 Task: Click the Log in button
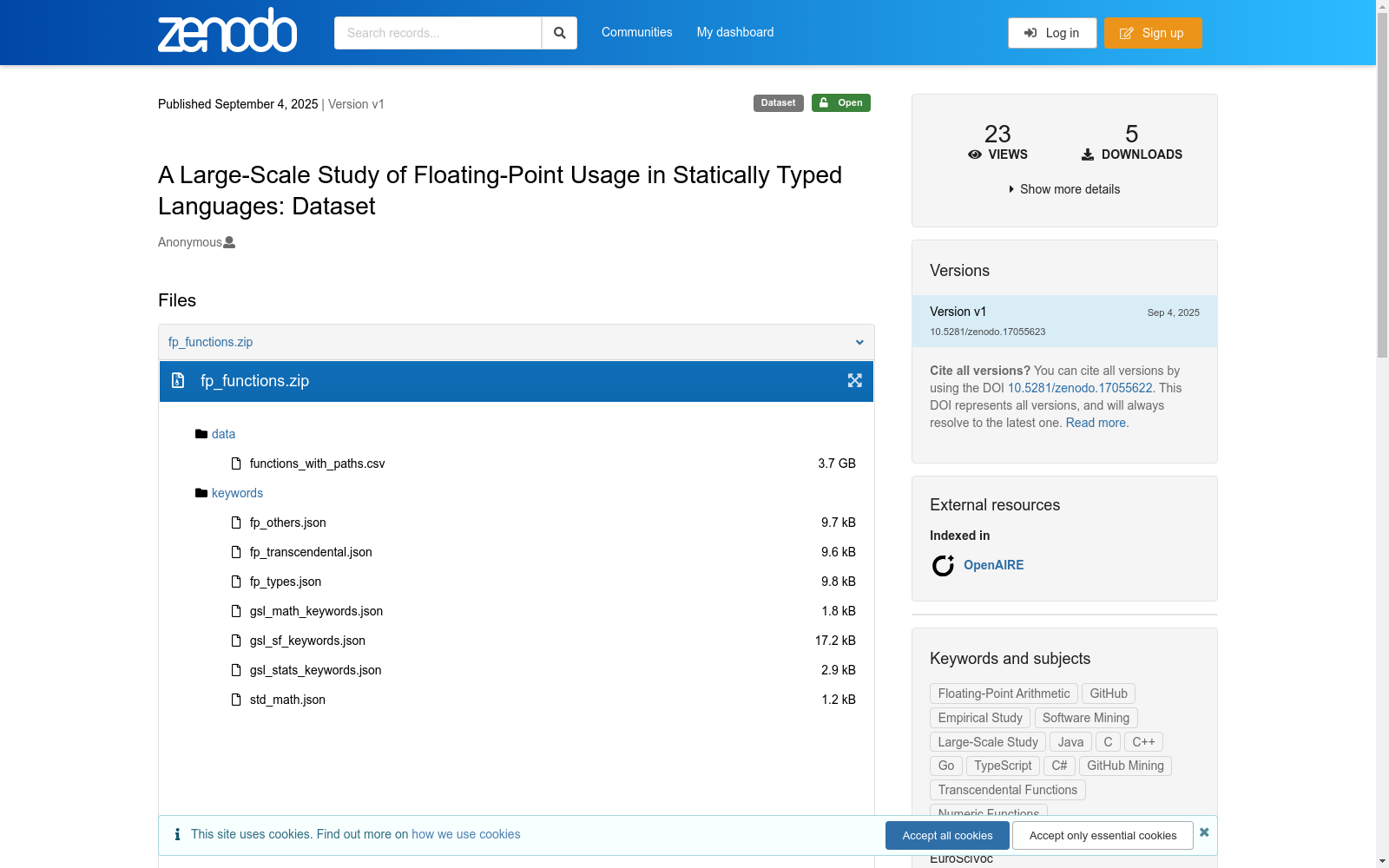coord(1052,33)
